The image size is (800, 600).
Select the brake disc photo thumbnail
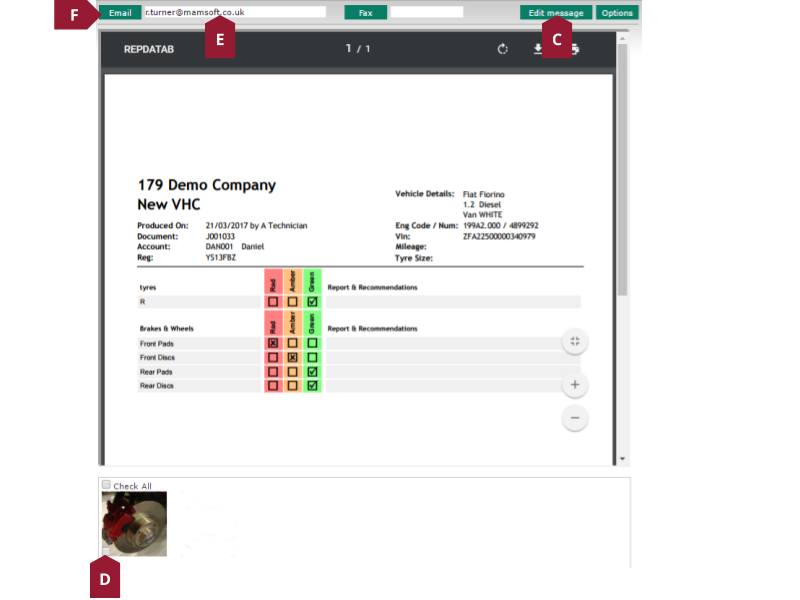[134, 523]
